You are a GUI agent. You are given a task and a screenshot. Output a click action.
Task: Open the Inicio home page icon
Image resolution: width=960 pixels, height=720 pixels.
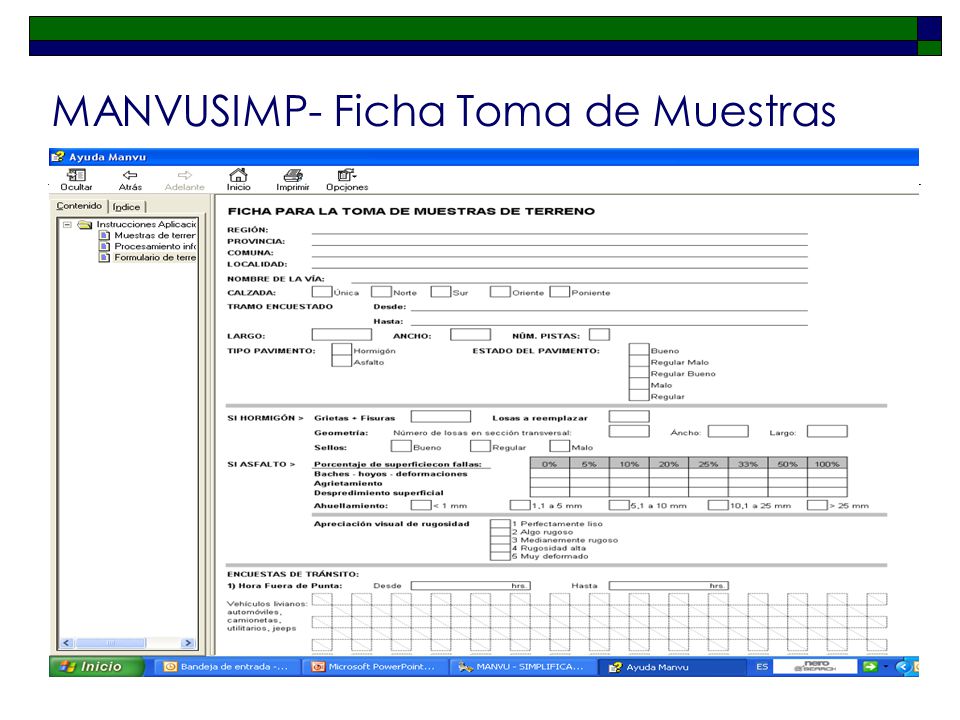(238, 175)
